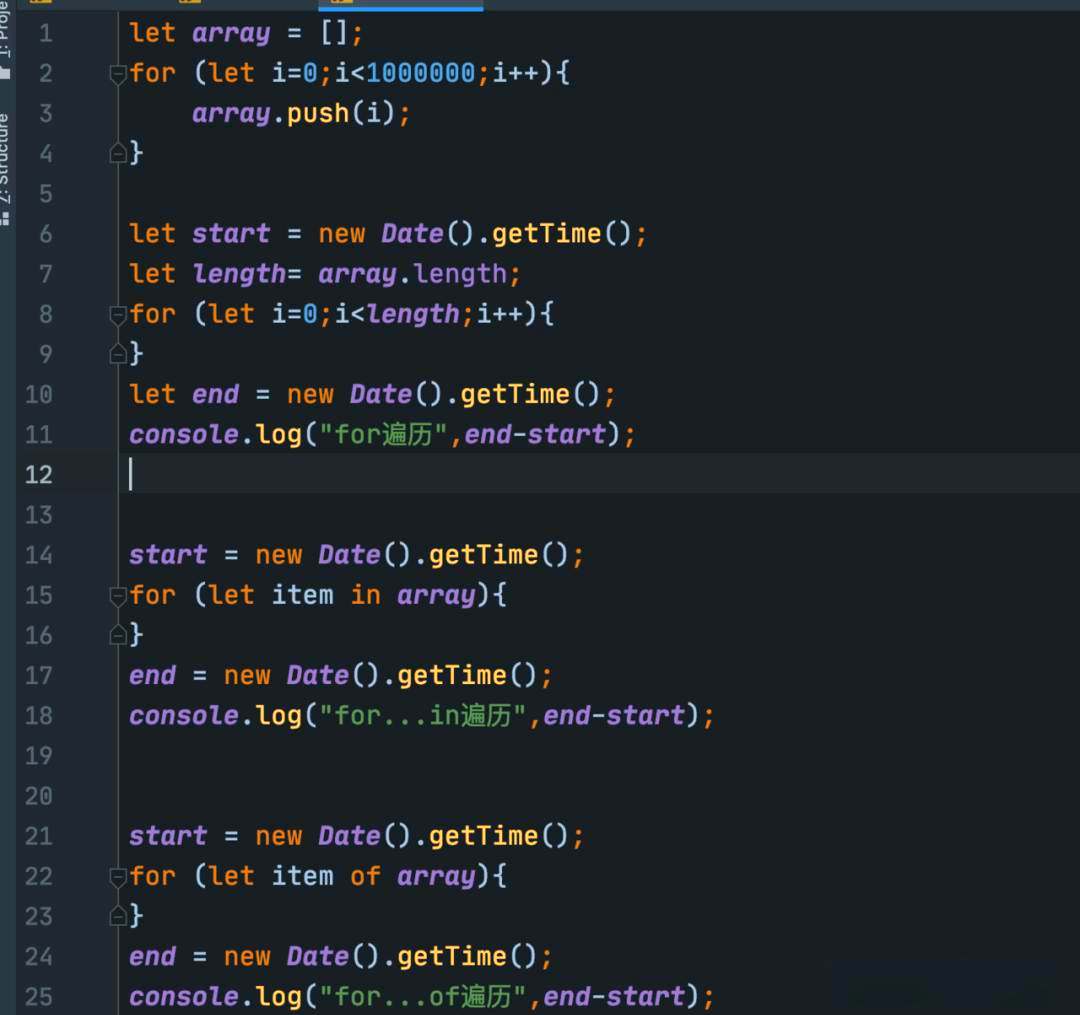Click 'i<length' condition on line 8

[397, 315]
